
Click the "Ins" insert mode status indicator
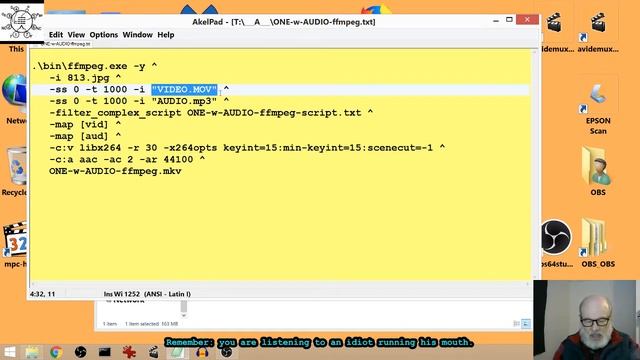107,294
